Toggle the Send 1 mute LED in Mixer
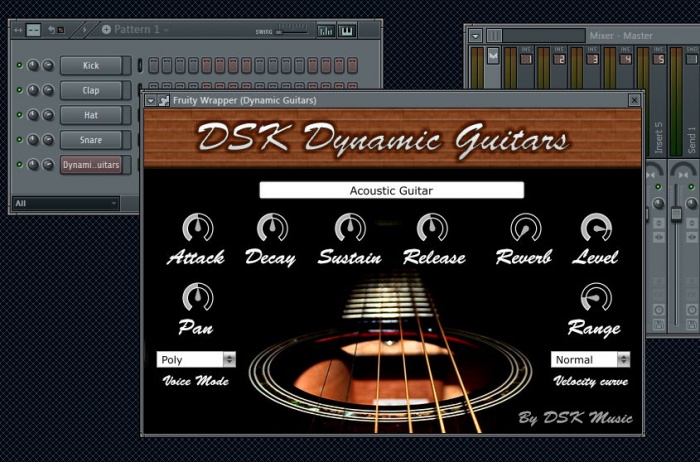 coord(691,187)
